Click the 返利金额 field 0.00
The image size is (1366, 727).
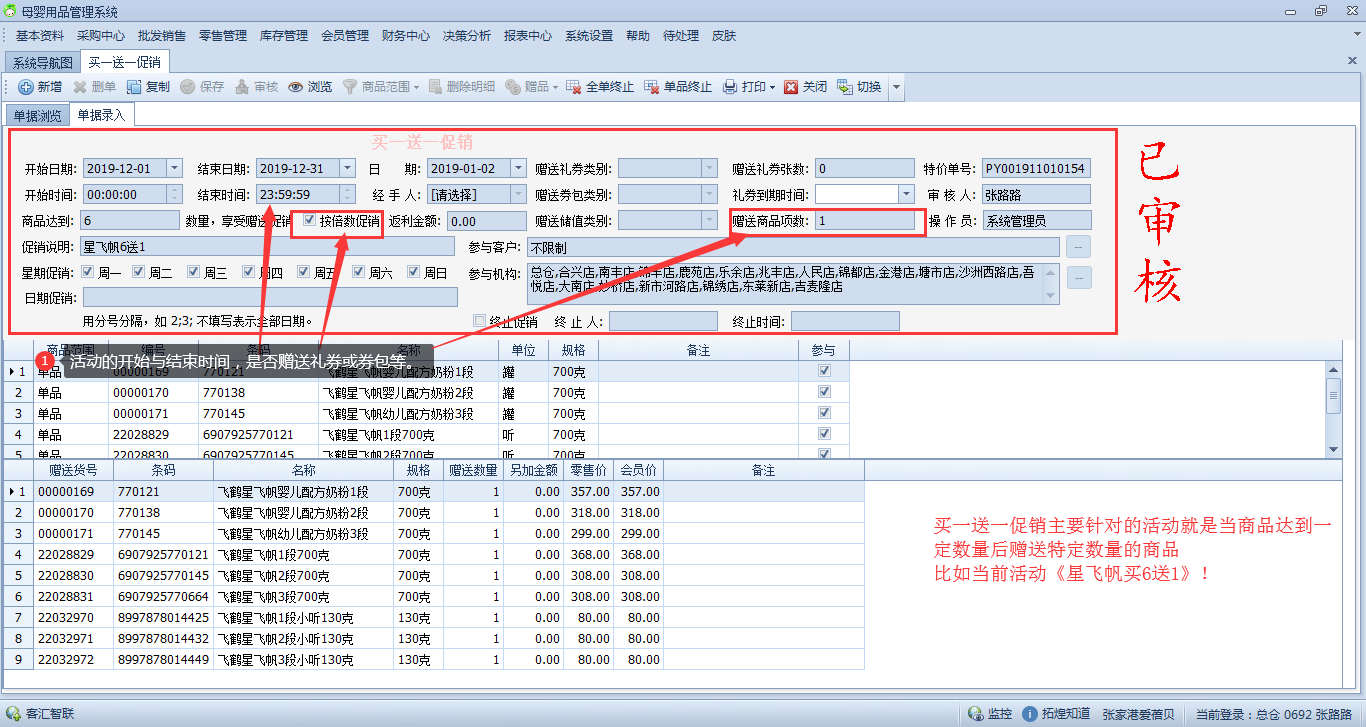487,220
